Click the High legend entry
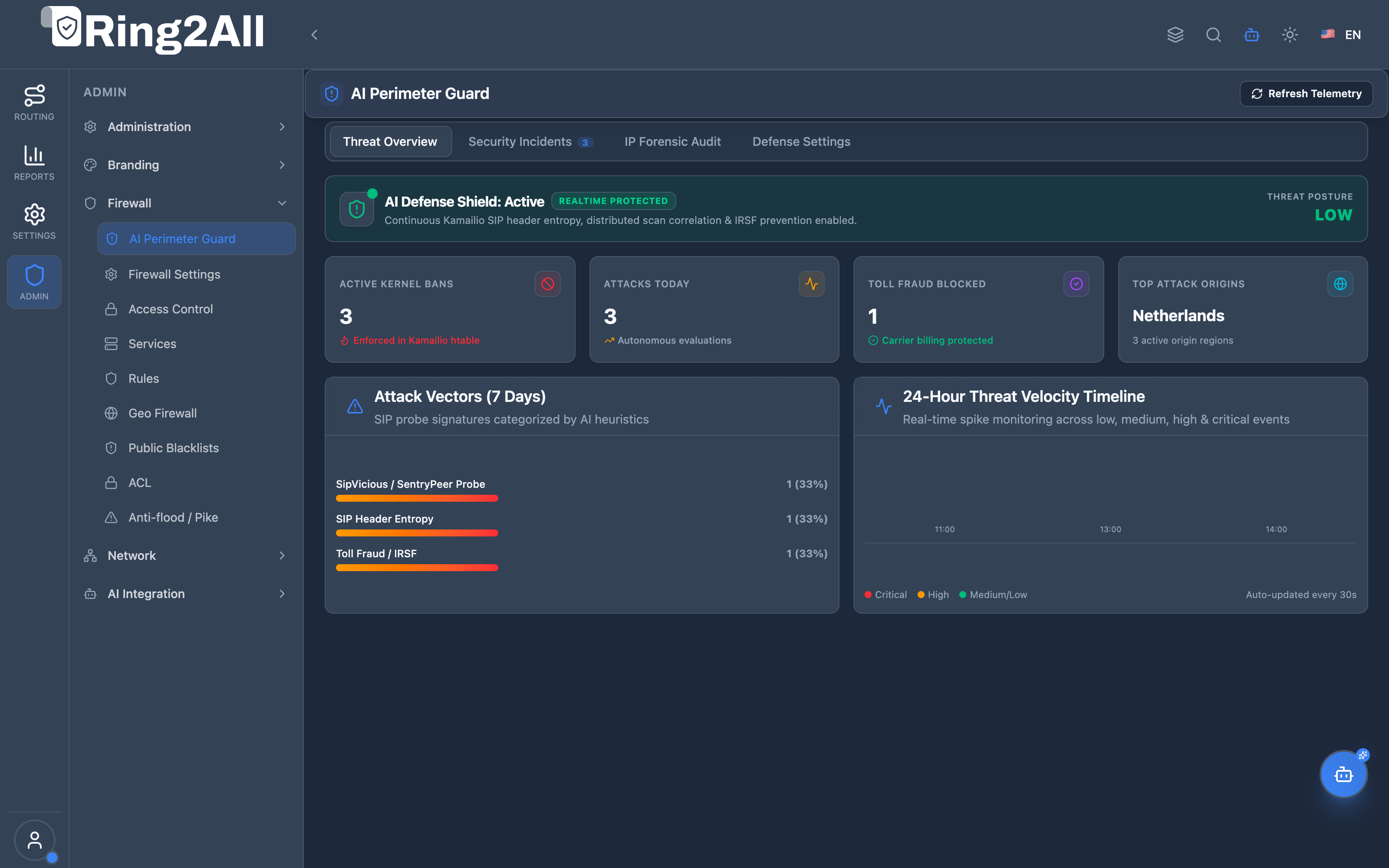The image size is (1389, 868). 933,595
